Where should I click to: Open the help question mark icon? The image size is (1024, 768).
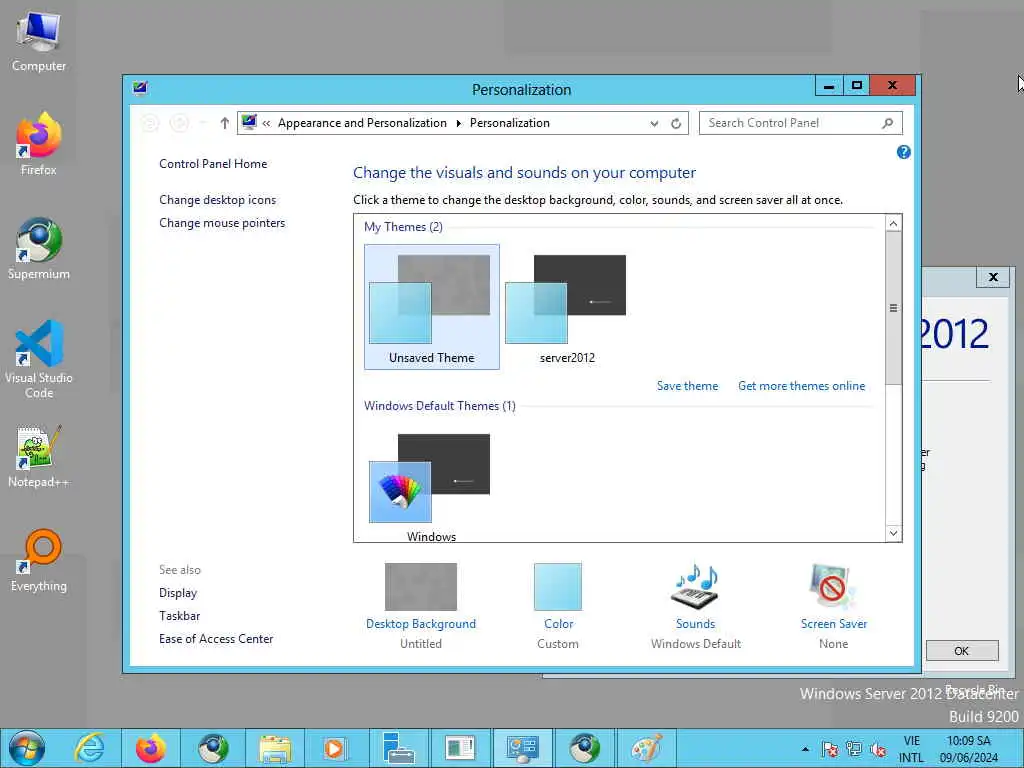point(903,152)
